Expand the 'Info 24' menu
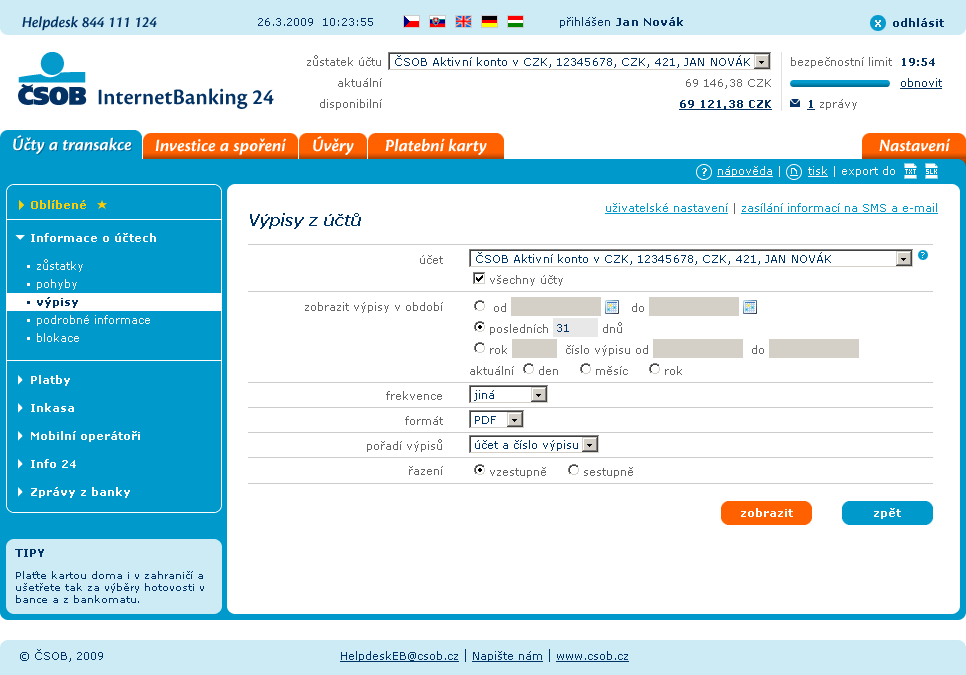This screenshot has width=966, height=675. (47, 464)
